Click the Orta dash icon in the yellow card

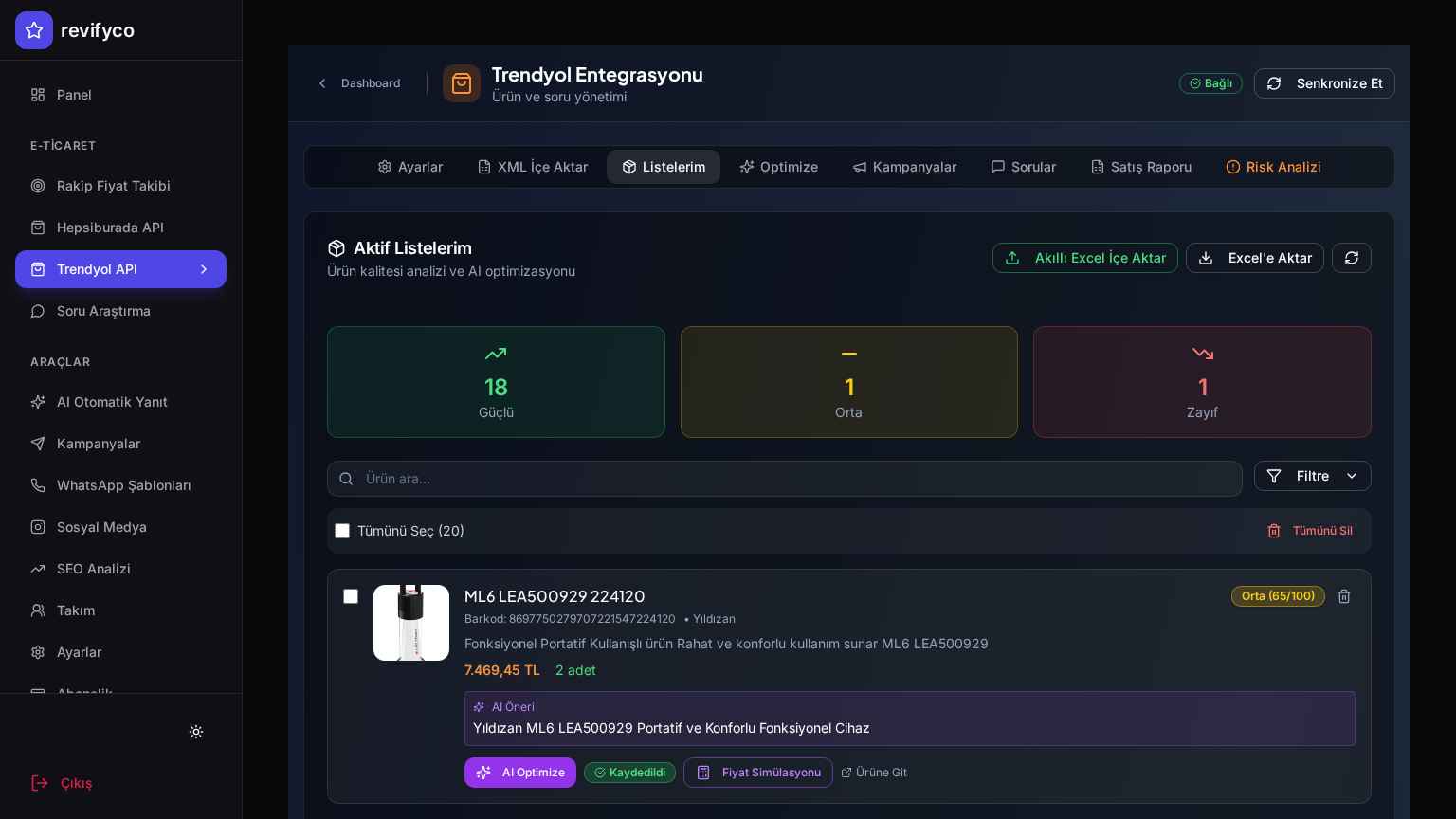click(849, 354)
